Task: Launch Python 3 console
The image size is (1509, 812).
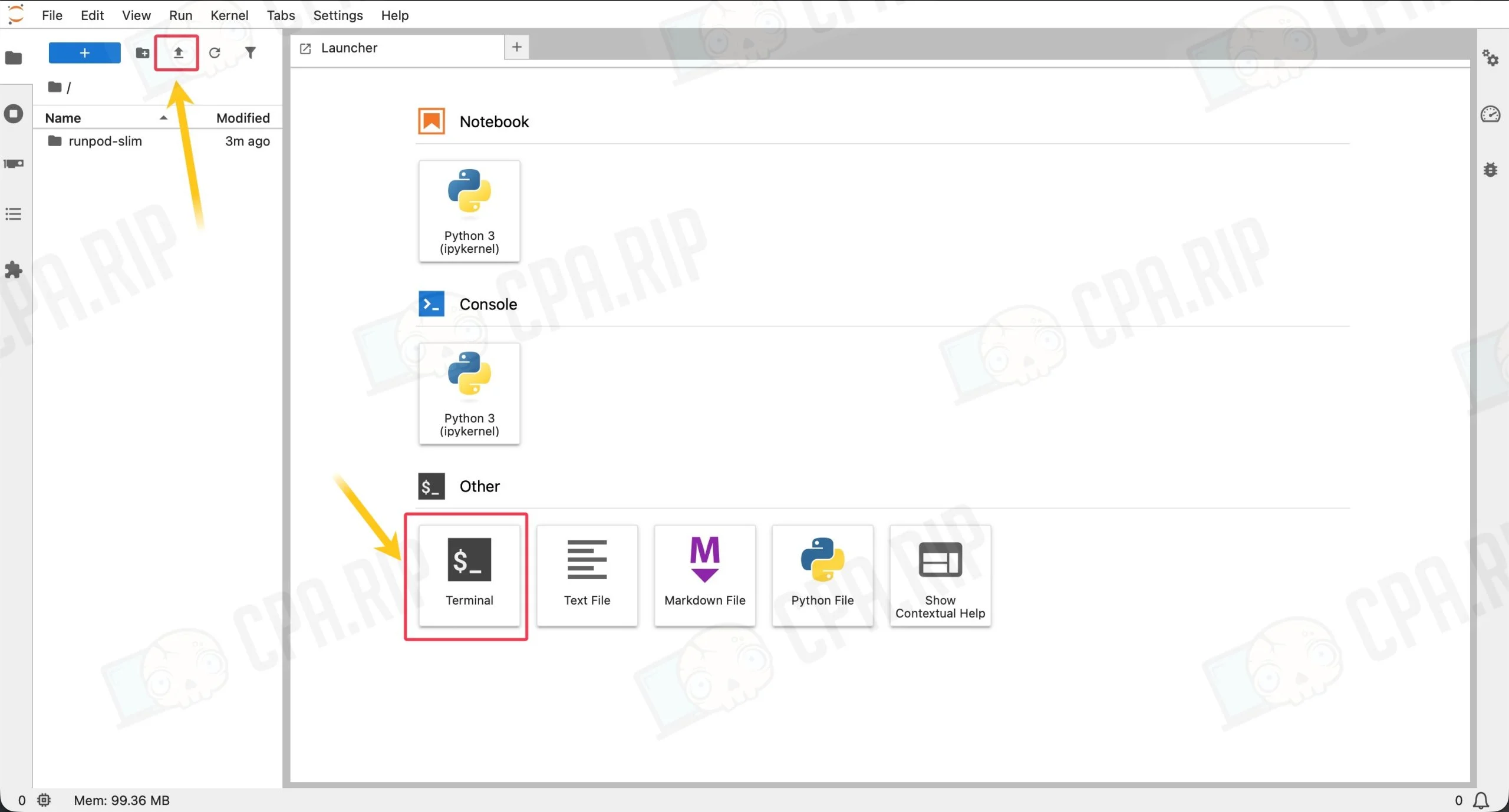Action: 469,394
